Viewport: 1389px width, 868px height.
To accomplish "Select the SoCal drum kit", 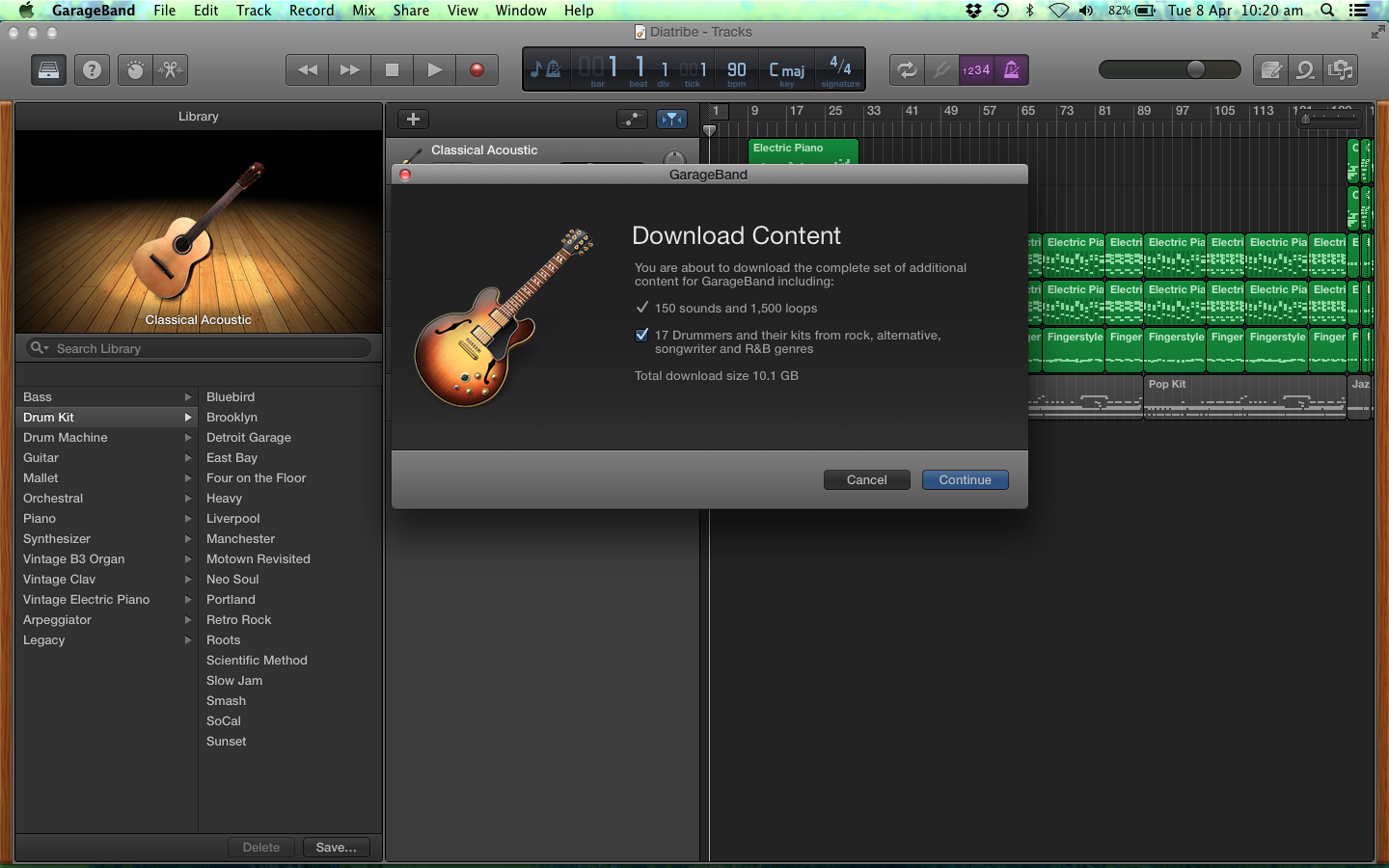I will [223, 721].
